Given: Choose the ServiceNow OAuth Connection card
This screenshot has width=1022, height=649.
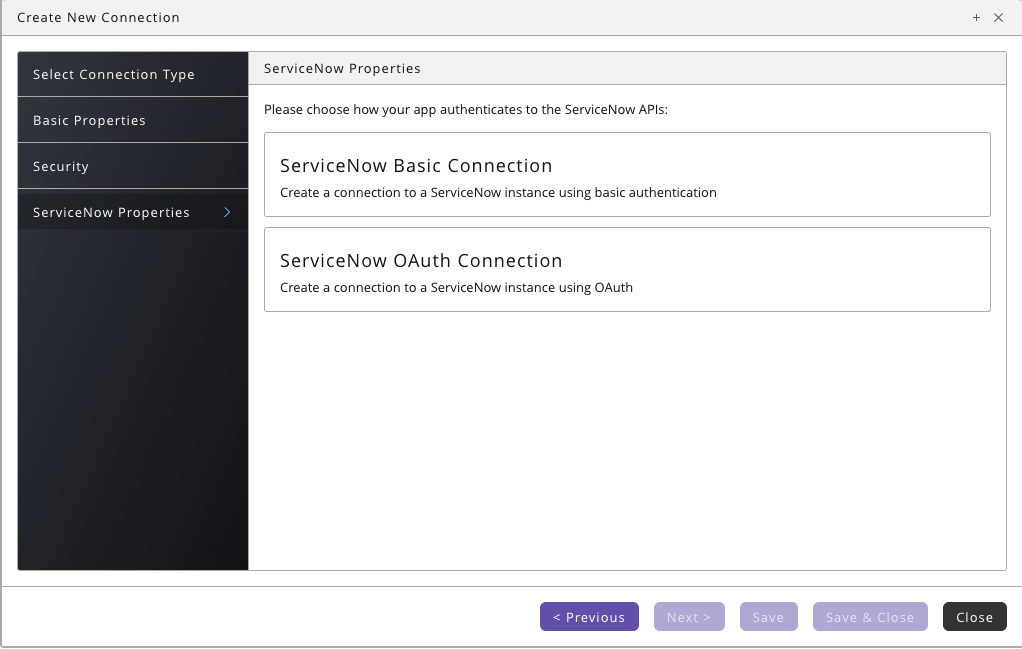Looking at the screenshot, I should 627,269.
